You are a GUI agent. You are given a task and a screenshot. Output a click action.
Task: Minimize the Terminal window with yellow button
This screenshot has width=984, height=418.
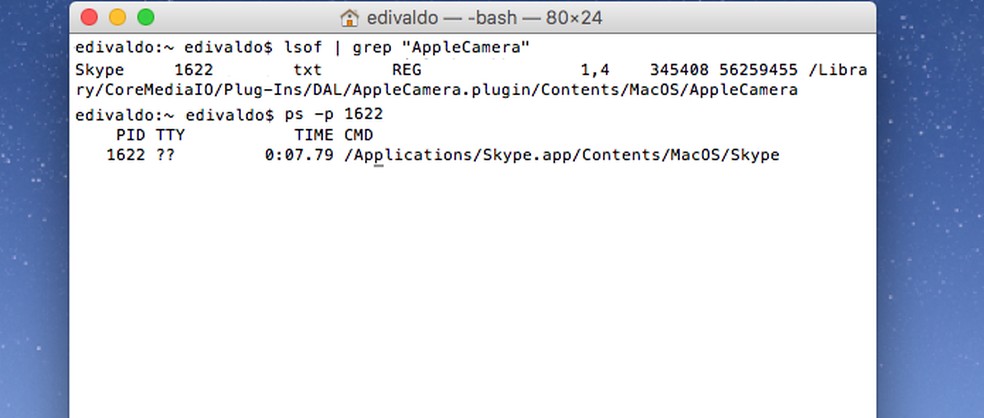[x=118, y=17]
